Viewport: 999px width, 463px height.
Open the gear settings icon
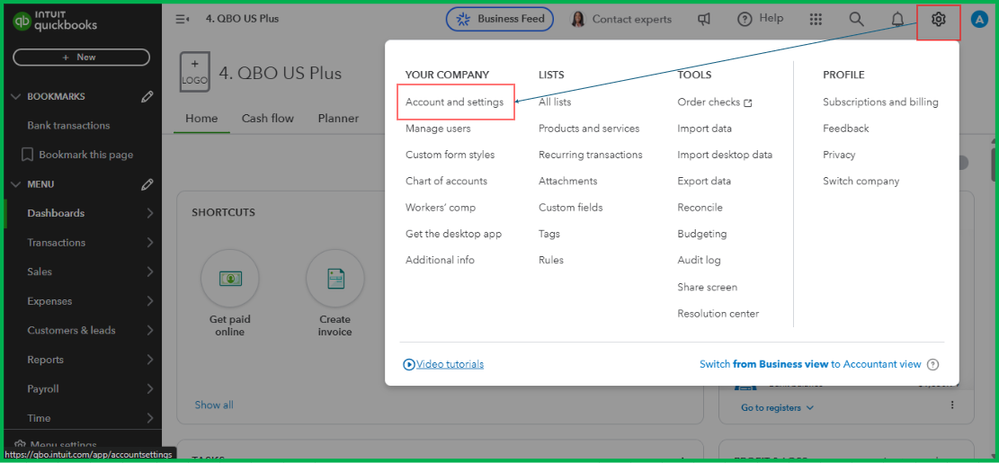tap(938, 20)
